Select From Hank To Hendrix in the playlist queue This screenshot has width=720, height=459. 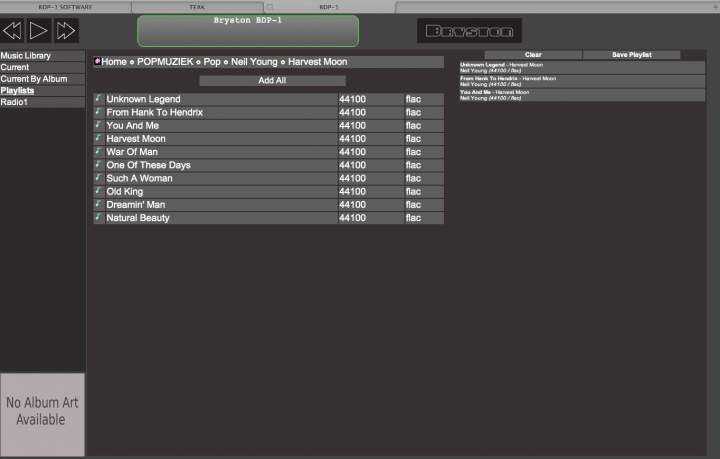582,81
